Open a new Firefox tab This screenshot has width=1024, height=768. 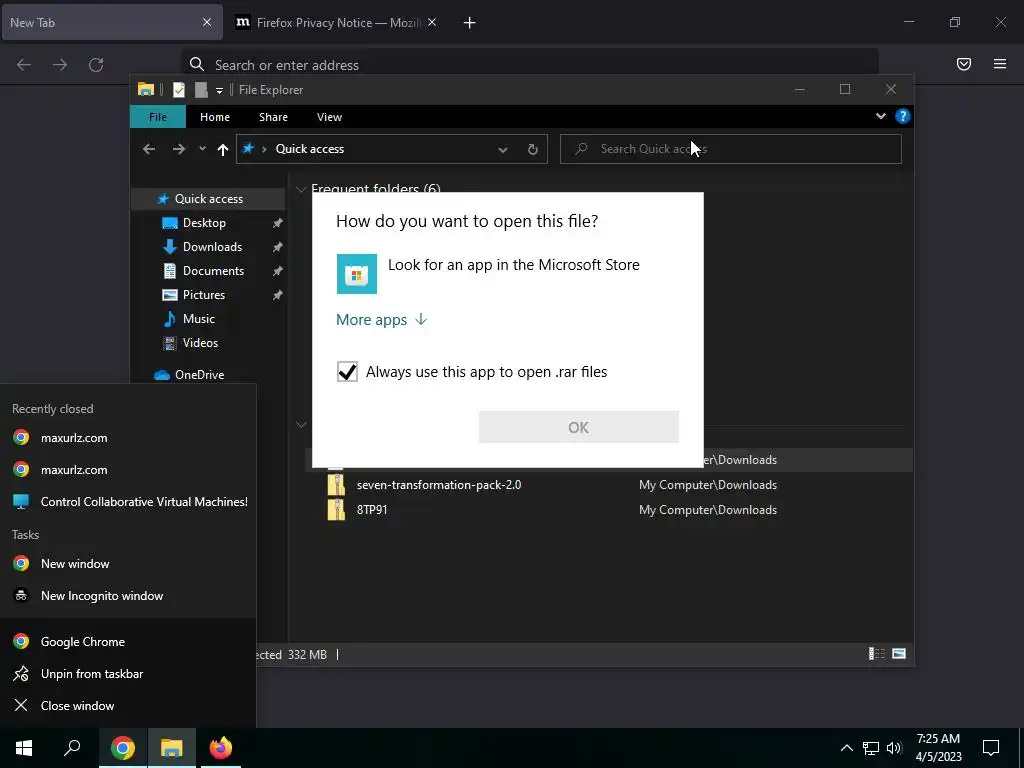pyautogui.click(x=470, y=23)
